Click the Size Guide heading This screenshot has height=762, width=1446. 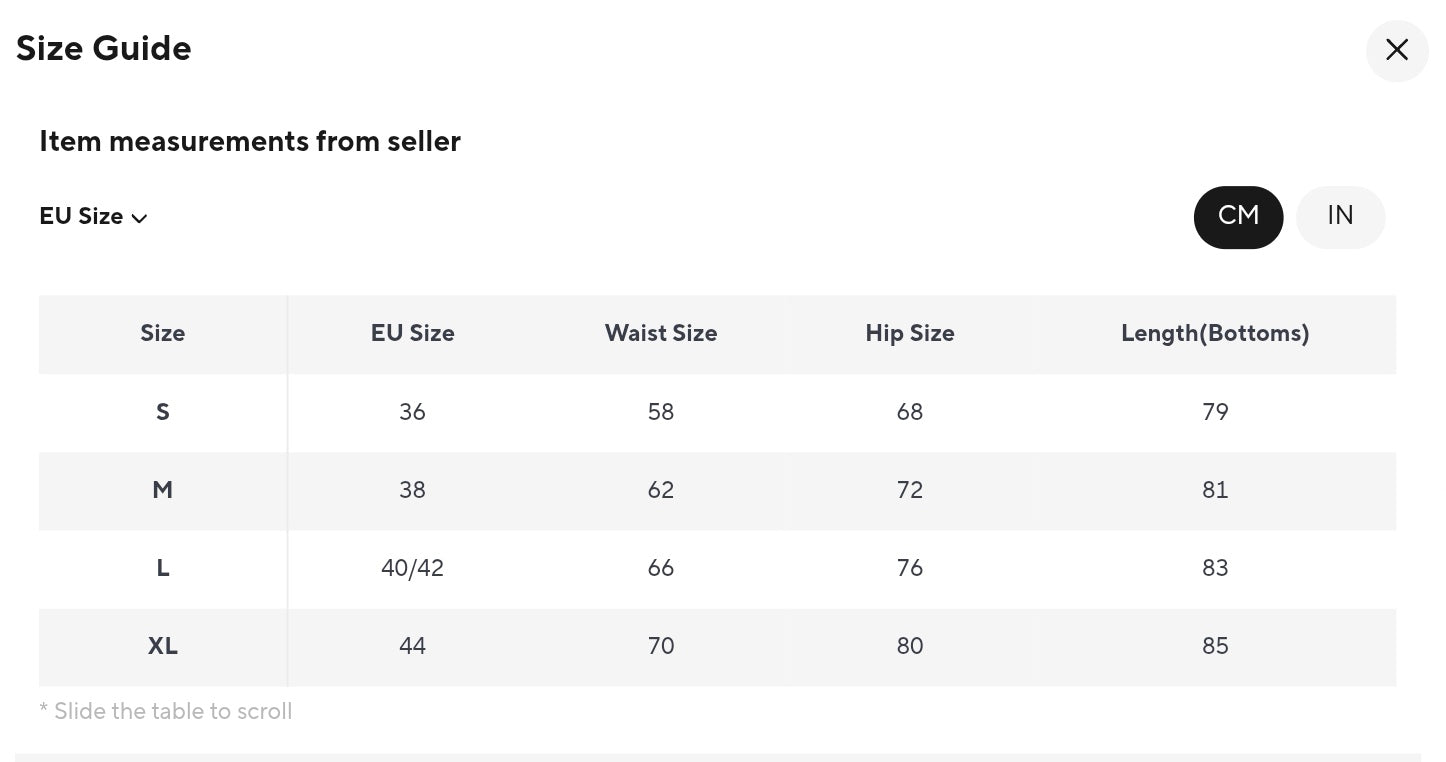coord(103,48)
